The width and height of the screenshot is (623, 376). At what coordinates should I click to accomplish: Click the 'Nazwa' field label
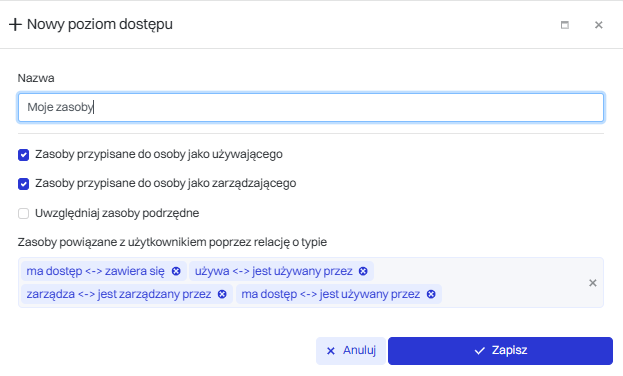36,78
